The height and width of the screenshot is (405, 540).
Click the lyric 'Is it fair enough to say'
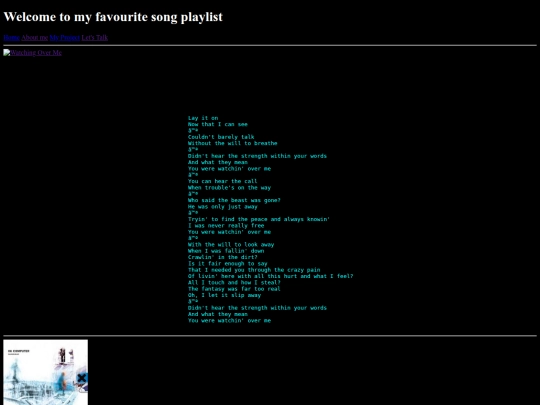click(228, 263)
